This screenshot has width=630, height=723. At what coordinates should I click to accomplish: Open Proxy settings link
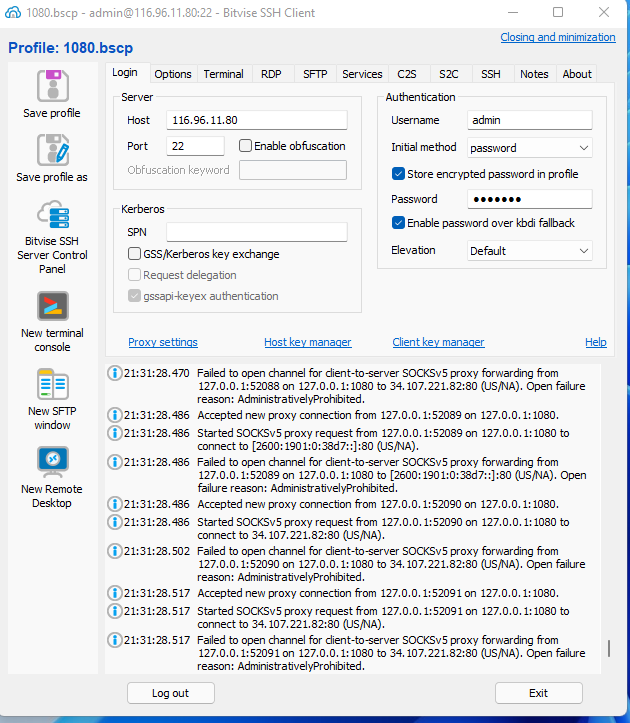click(x=163, y=342)
